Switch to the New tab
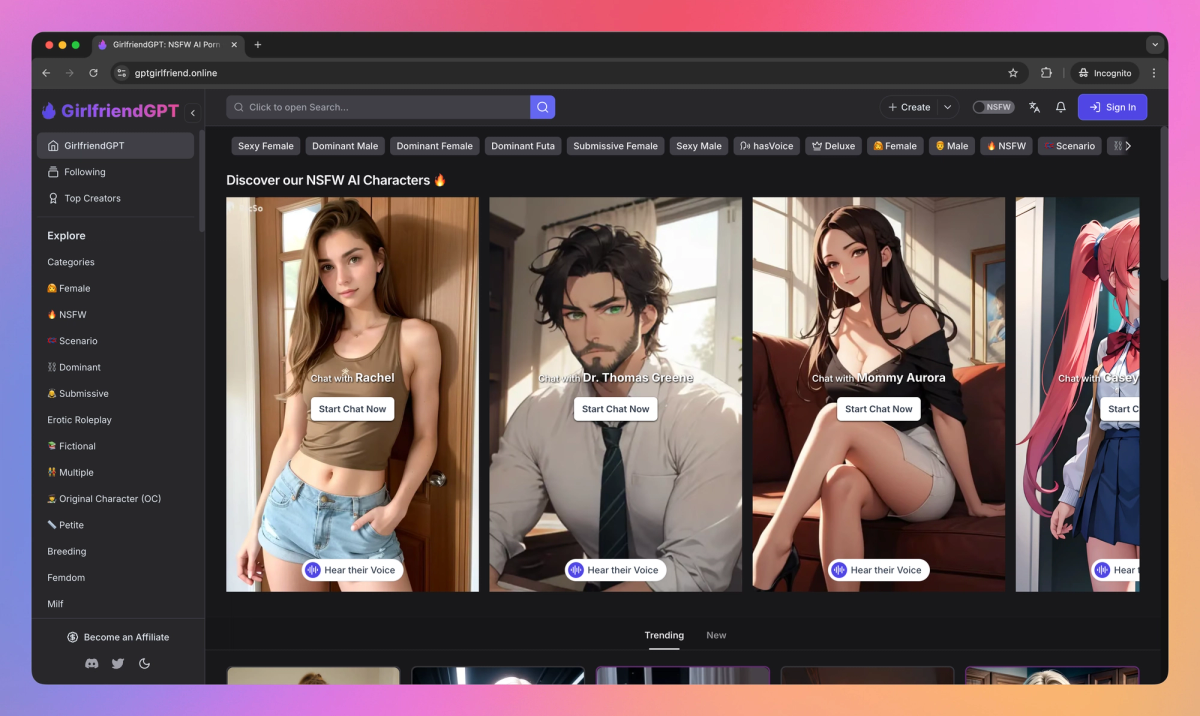 pos(716,635)
